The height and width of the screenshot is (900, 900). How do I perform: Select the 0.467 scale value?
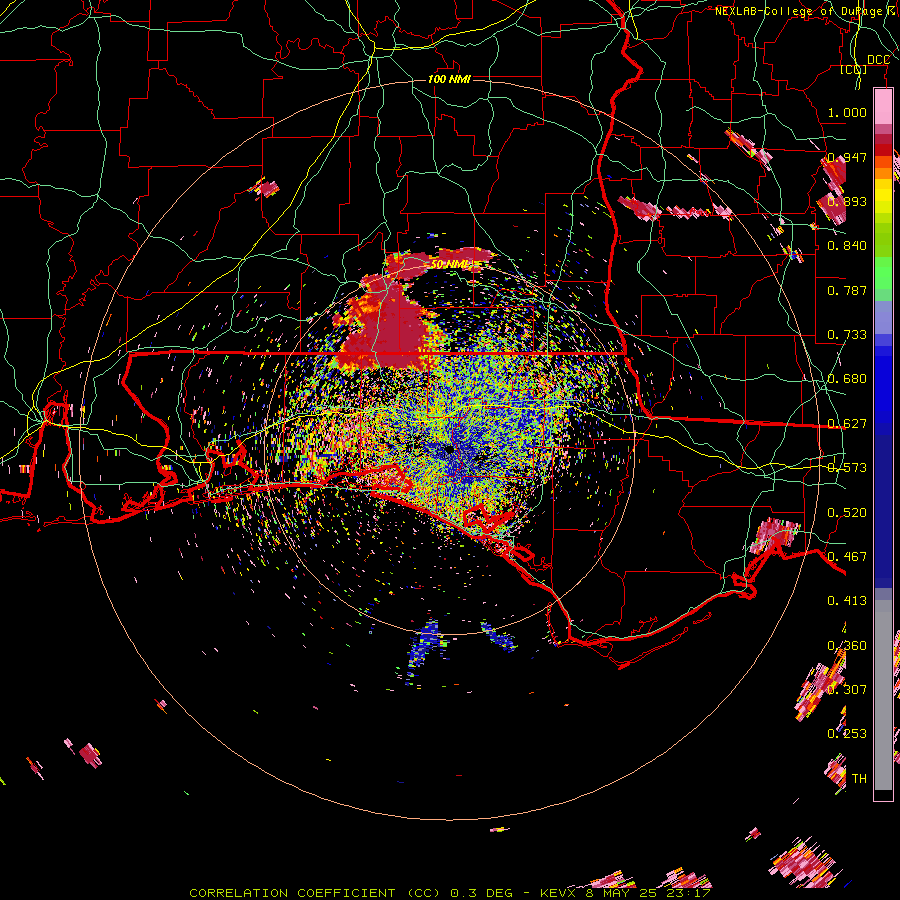tap(847, 556)
